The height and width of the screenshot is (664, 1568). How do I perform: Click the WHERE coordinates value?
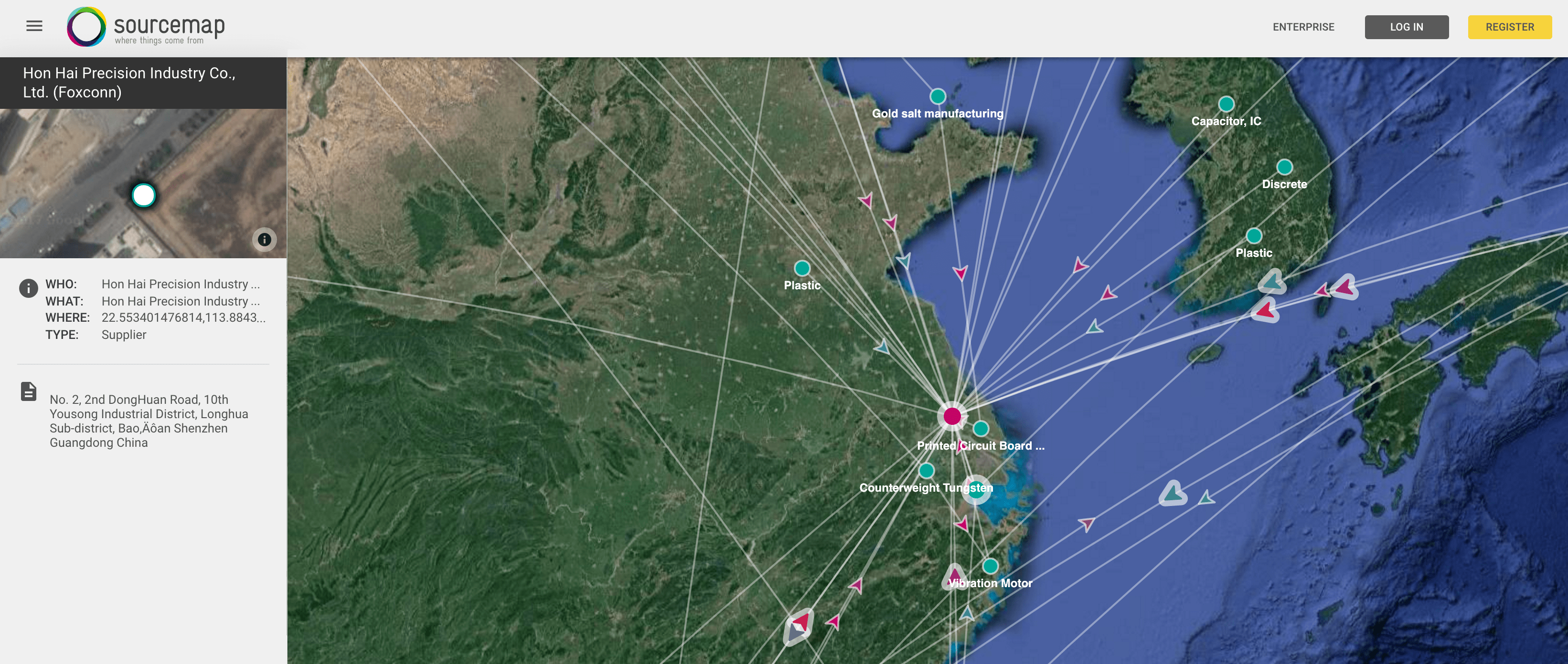pos(183,318)
